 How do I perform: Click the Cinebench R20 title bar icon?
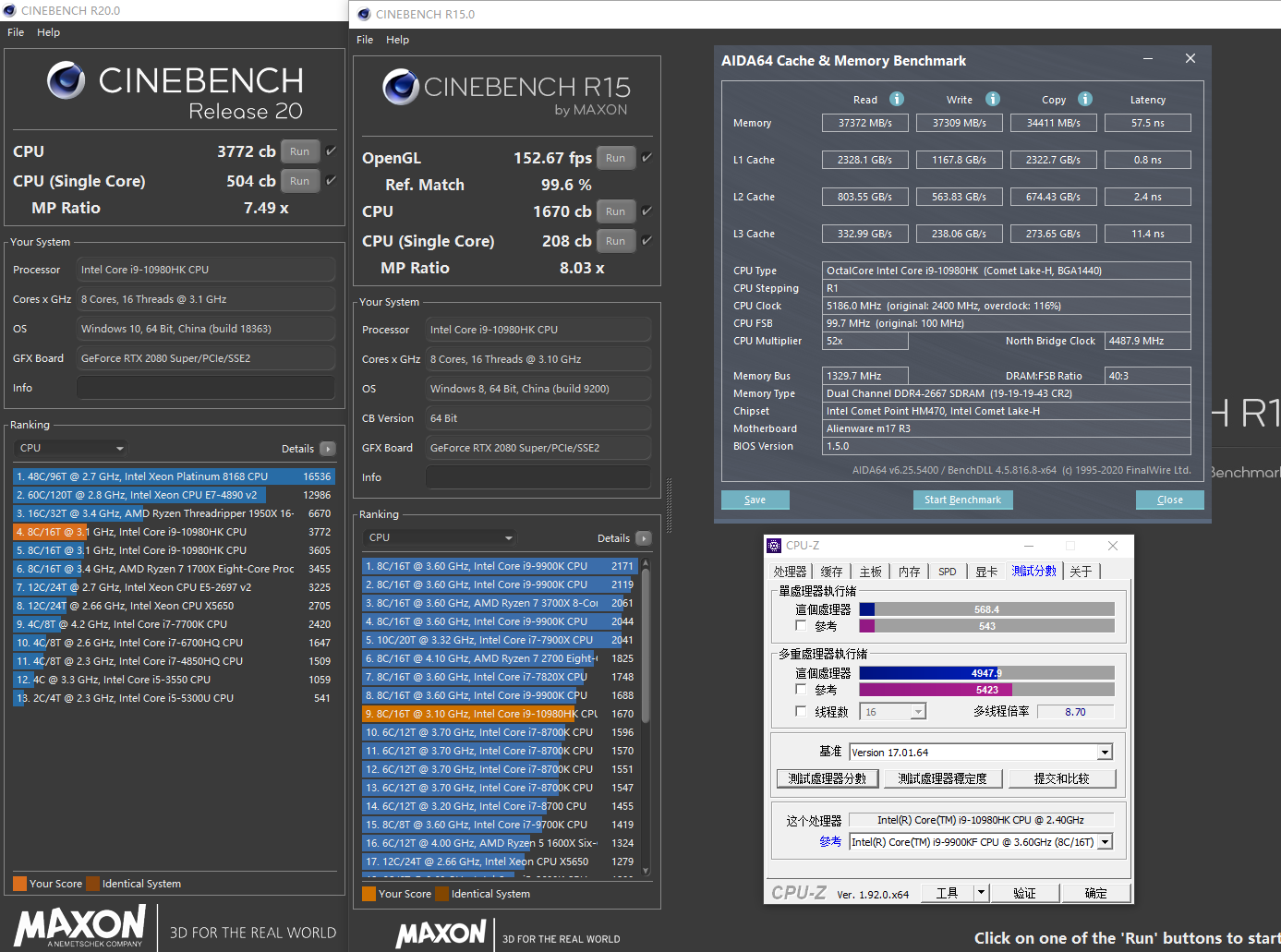pyautogui.click(x=10, y=10)
